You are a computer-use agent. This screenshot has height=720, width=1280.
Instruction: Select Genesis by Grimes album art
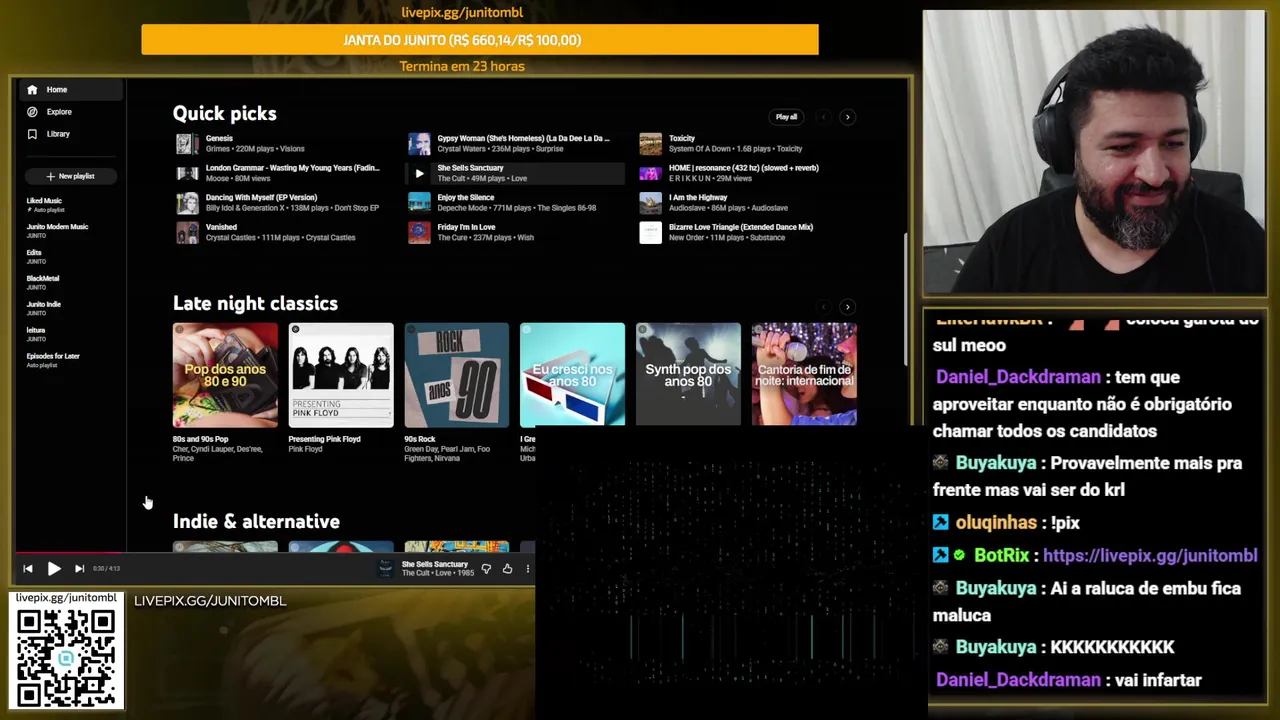pos(187,144)
